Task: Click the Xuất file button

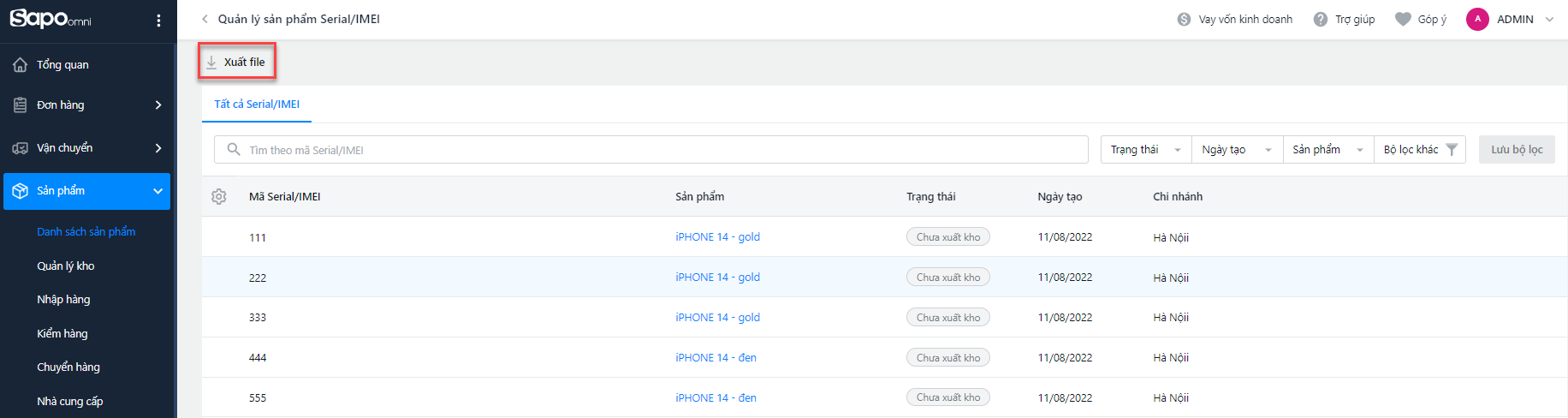Action: tap(236, 62)
